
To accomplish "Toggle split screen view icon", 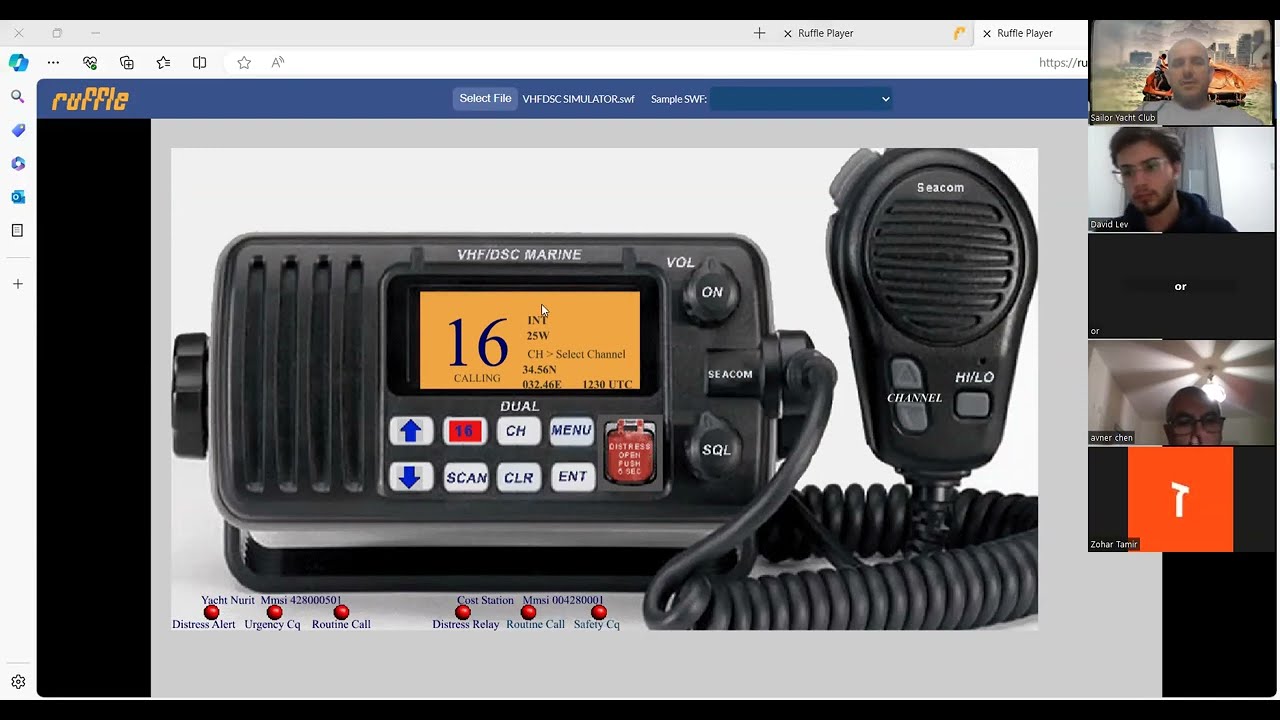I will pyautogui.click(x=200, y=62).
